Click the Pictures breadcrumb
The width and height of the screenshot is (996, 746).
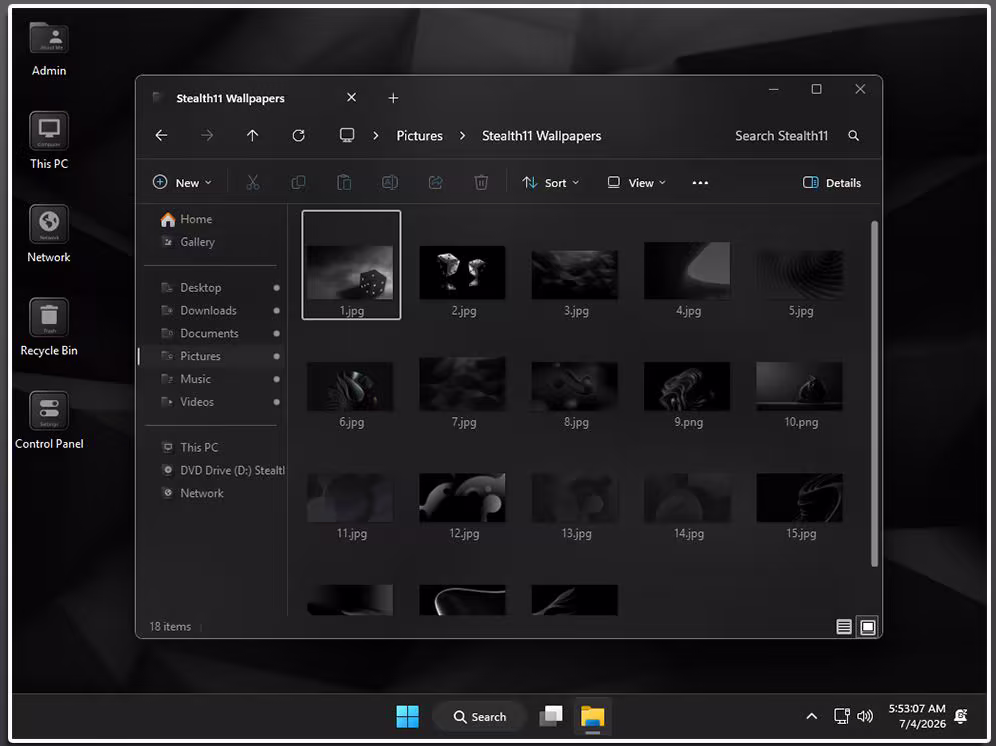point(419,136)
